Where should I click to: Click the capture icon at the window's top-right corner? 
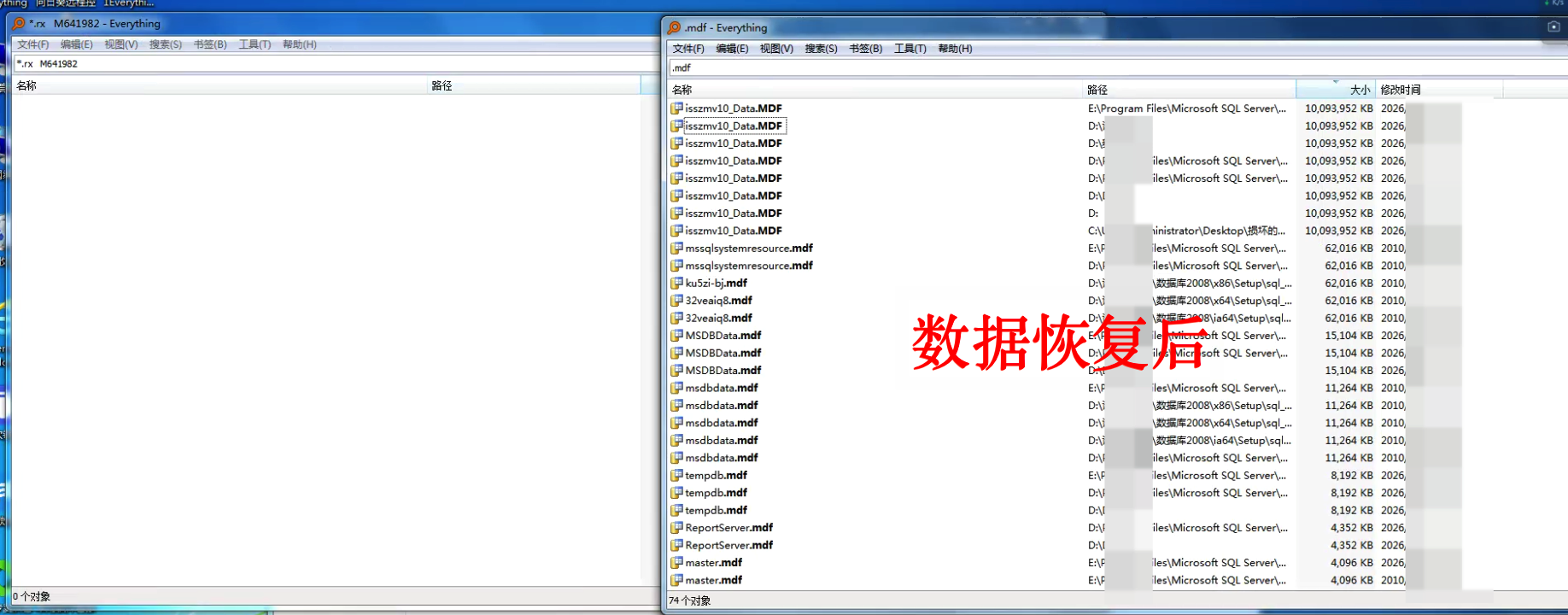tap(1553, 26)
